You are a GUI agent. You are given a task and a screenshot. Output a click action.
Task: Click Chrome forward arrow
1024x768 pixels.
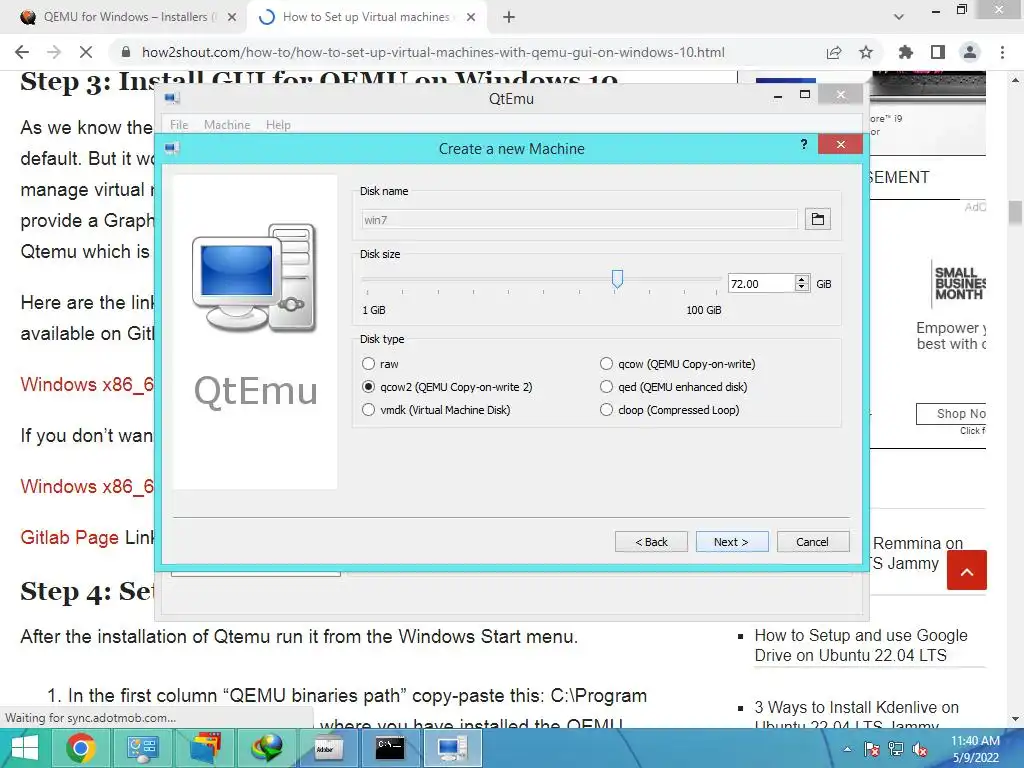point(54,52)
